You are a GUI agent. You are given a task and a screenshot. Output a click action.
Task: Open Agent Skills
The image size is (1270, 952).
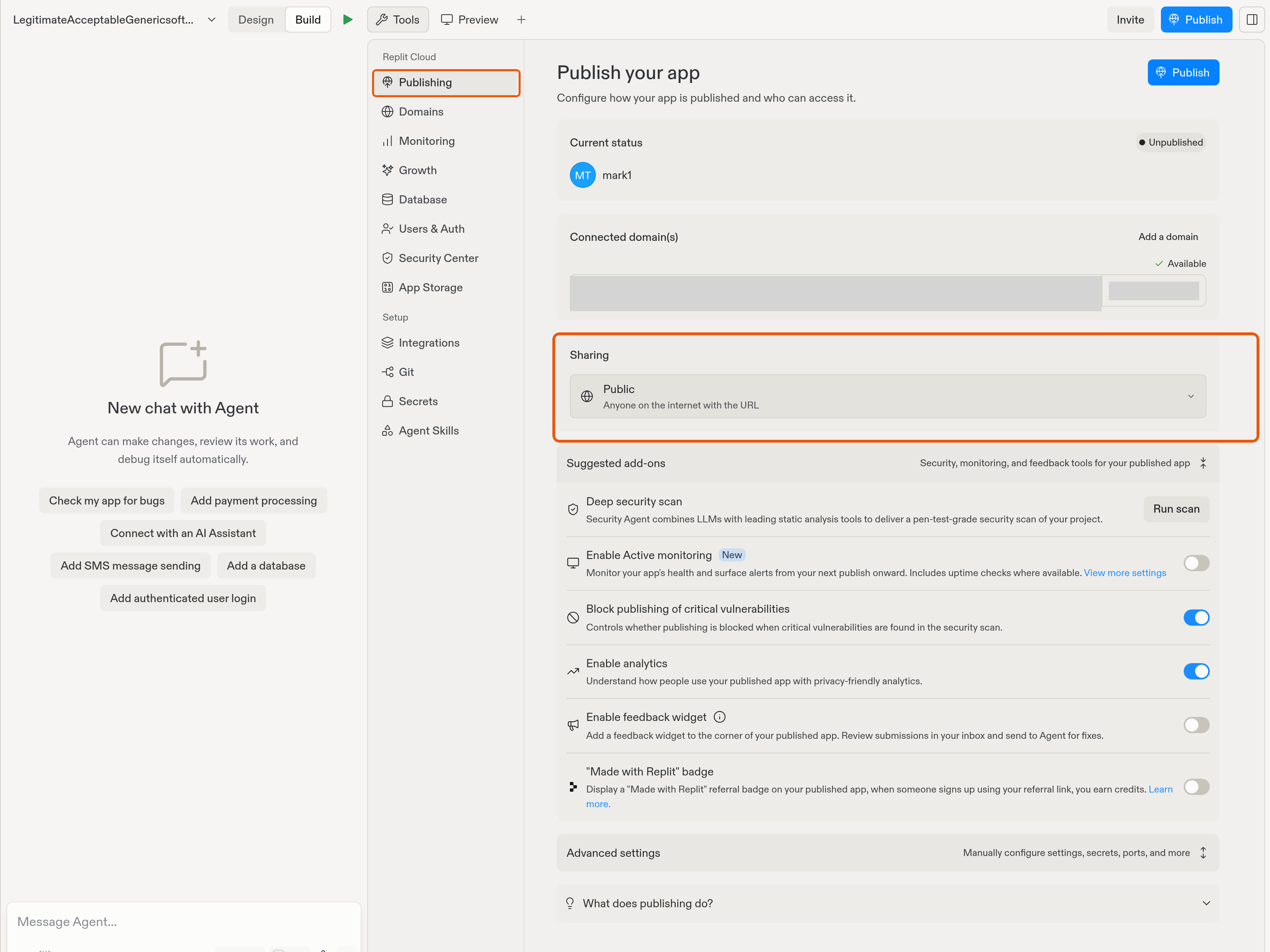click(x=446, y=430)
